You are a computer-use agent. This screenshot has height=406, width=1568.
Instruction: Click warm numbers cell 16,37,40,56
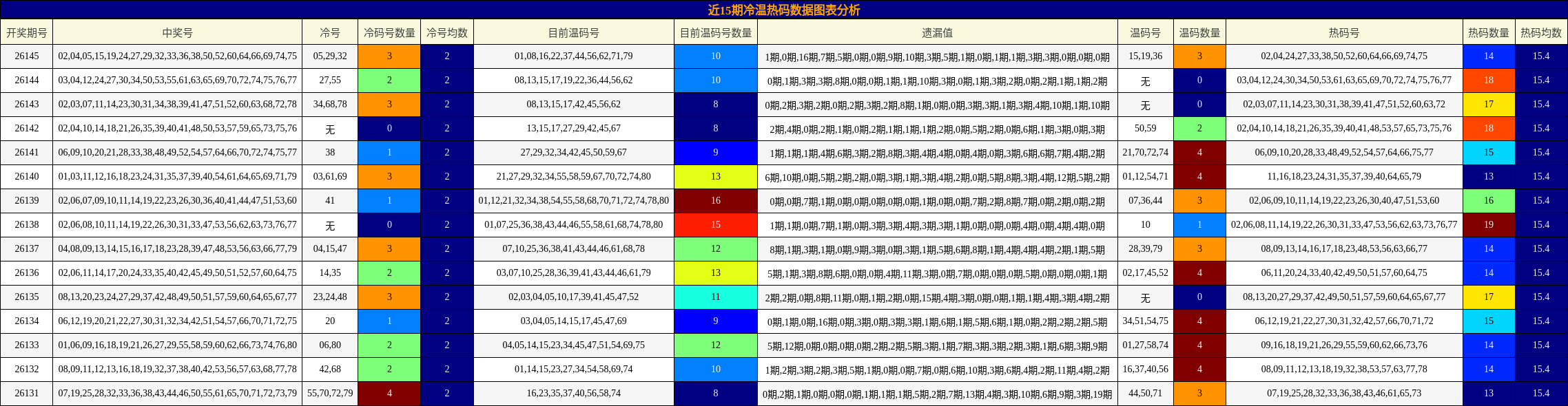click(x=1146, y=370)
